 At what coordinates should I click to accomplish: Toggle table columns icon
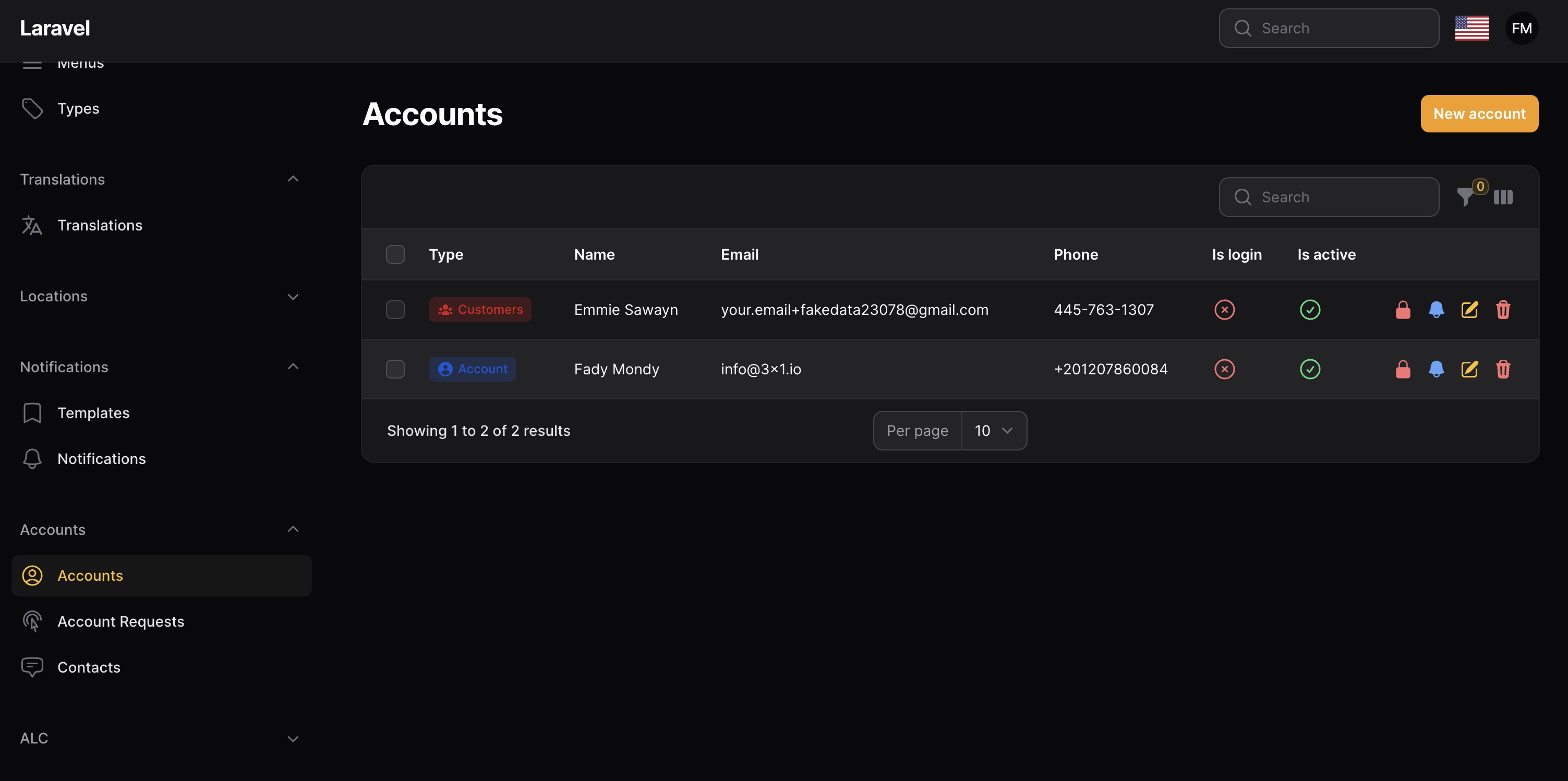tap(1503, 197)
